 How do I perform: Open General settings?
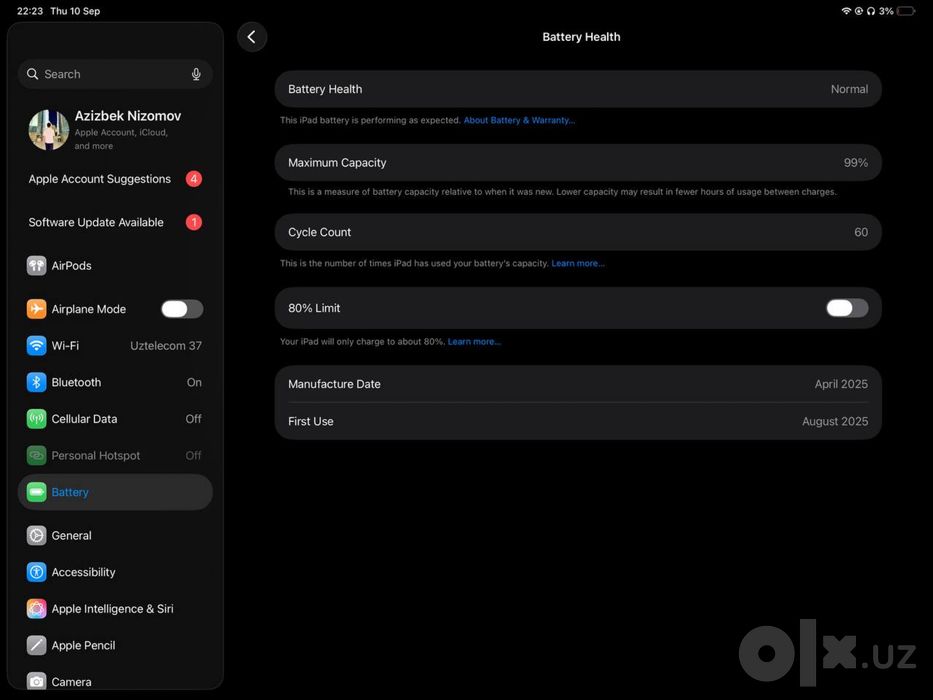pos(115,535)
